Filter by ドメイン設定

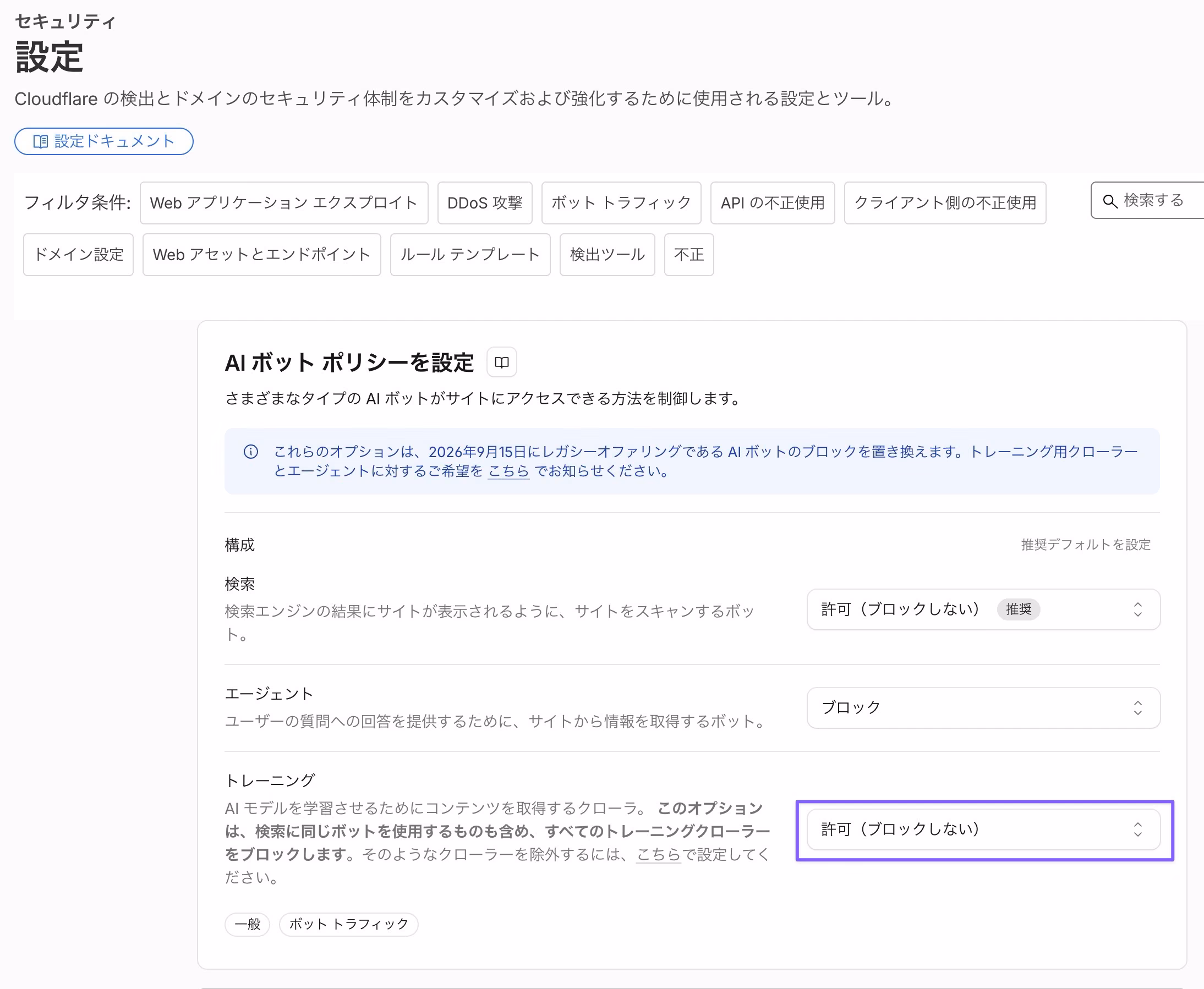click(x=79, y=255)
